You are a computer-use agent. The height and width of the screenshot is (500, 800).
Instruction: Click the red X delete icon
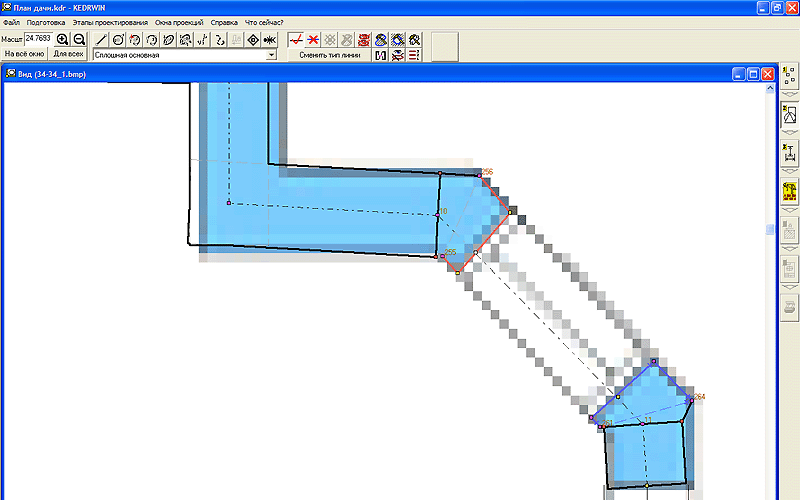coord(313,40)
